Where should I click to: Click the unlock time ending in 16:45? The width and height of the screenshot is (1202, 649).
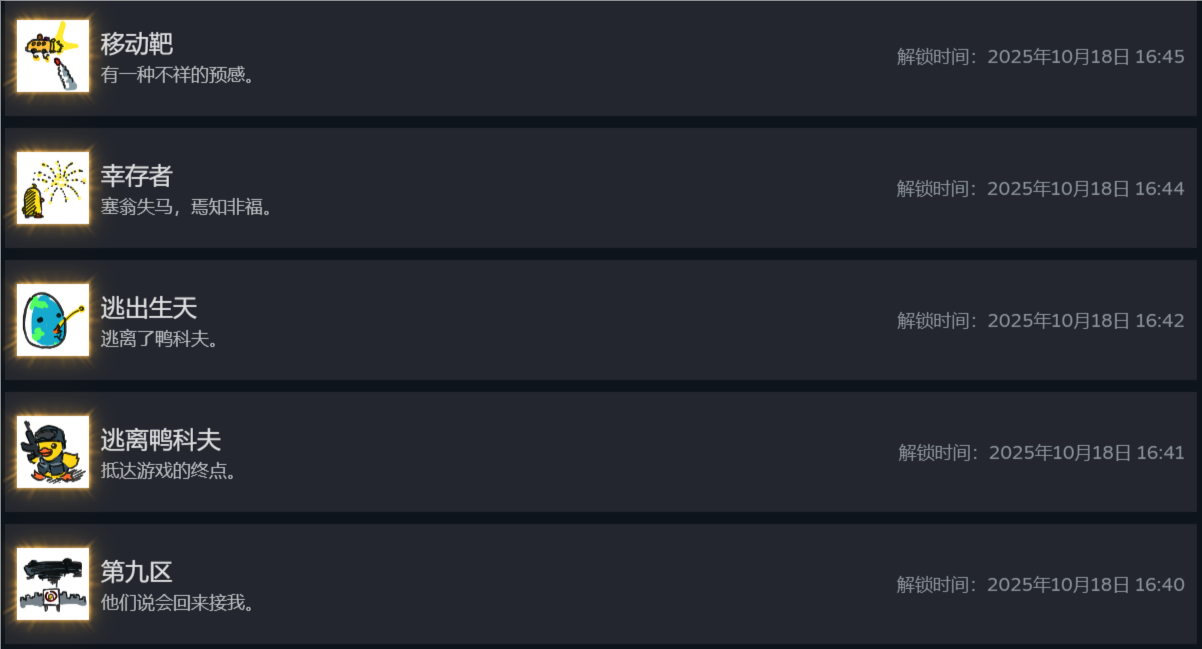(x=1040, y=57)
